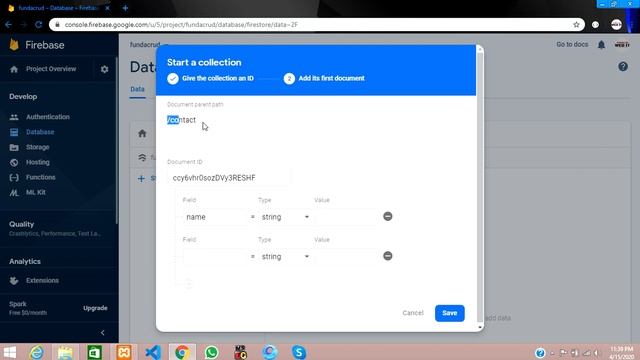
Task: Open a new Chrome tab
Action: (125, 8)
